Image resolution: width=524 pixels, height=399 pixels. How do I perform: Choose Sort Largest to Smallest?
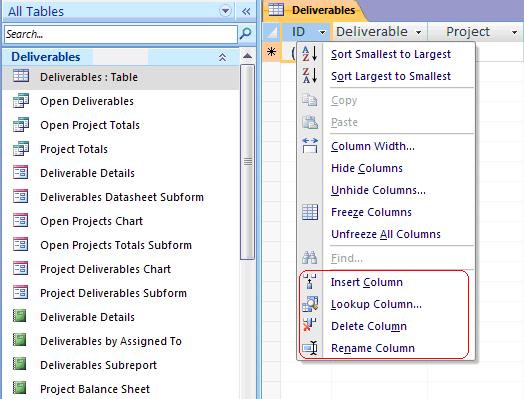391,76
